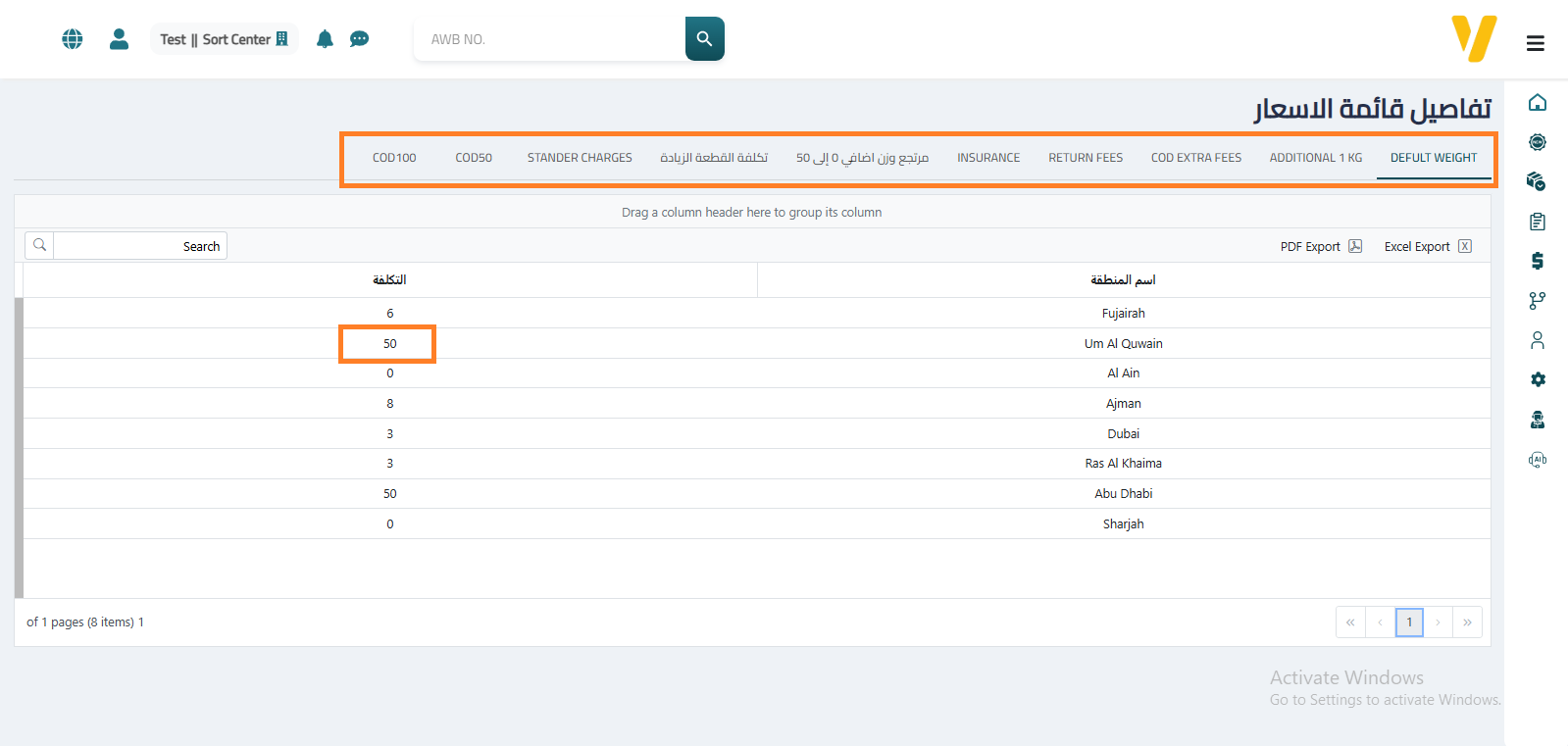The width and height of the screenshot is (1568, 746).
Task: Open the branch routing sidebar icon
Action: [1538, 301]
